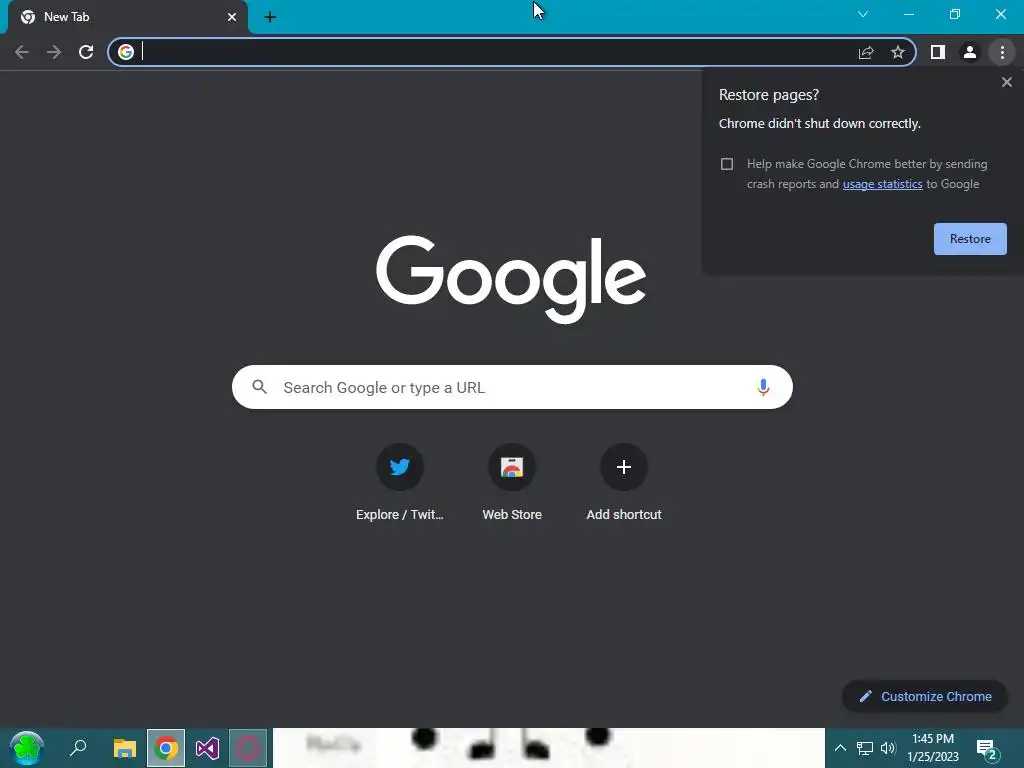The width and height of the screenshot is (1024, 768).
Task: Bookmark this tab with the star
Action: pyautogui.click(x=898, y=52)
